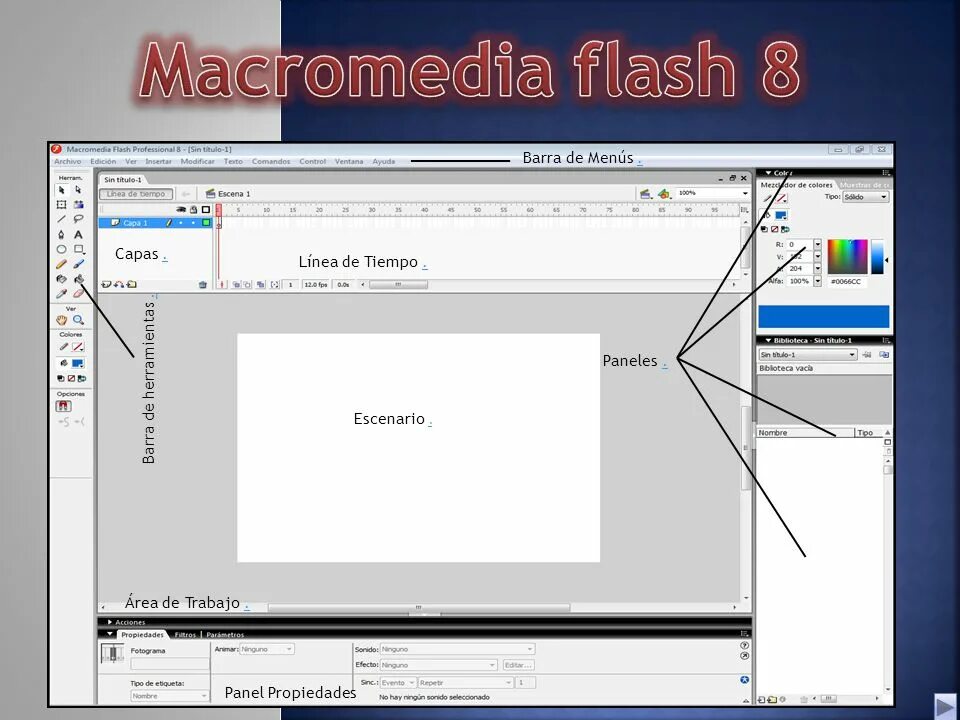The image size is (960, 720).
Task: Click Edit Symbols icon near zoom
Action: click(x=664, y=194)
